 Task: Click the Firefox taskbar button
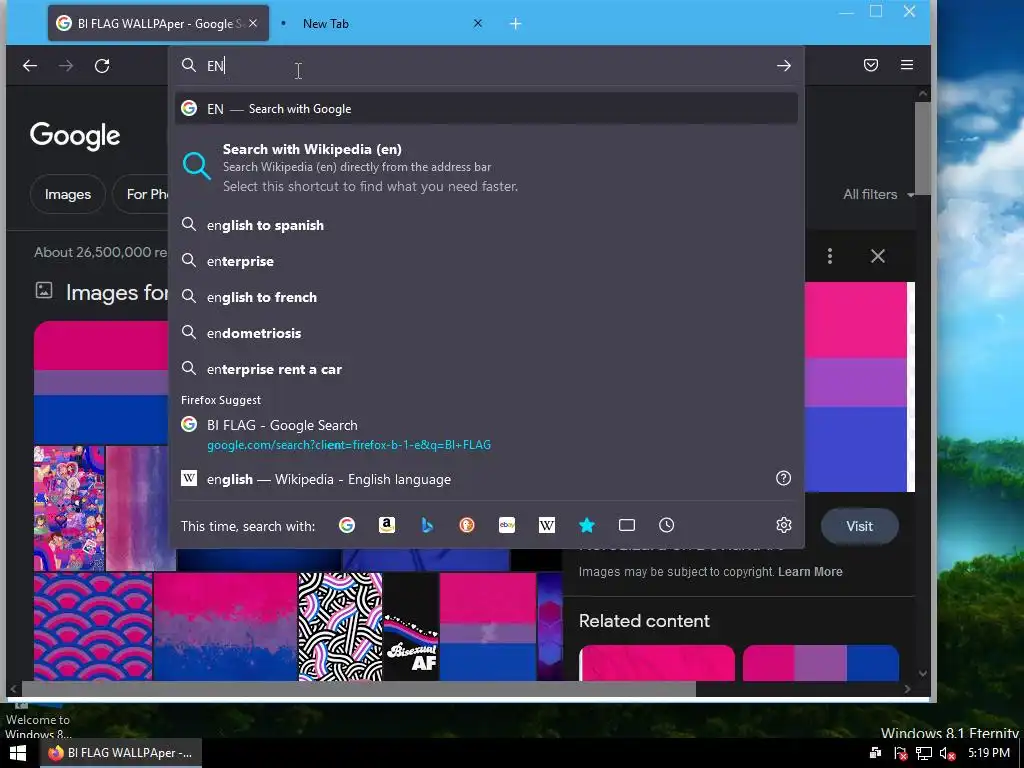coord(121,753)
